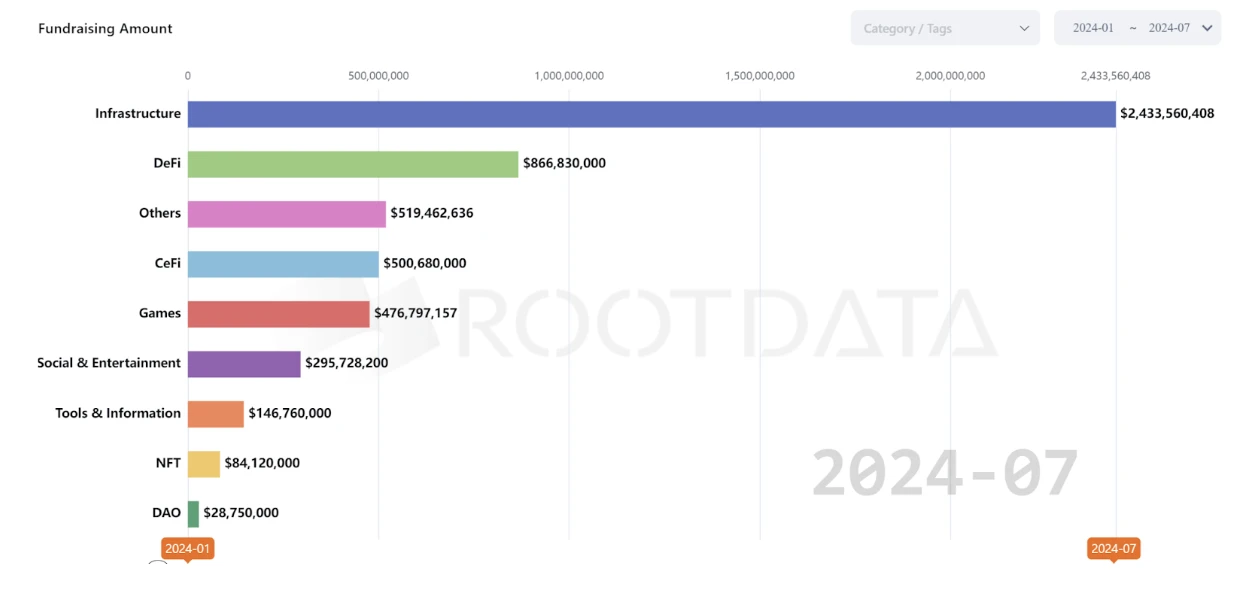1246x594 pixels.
Task: Click the $866,830,000 DeFi value label
Action: 564,163
